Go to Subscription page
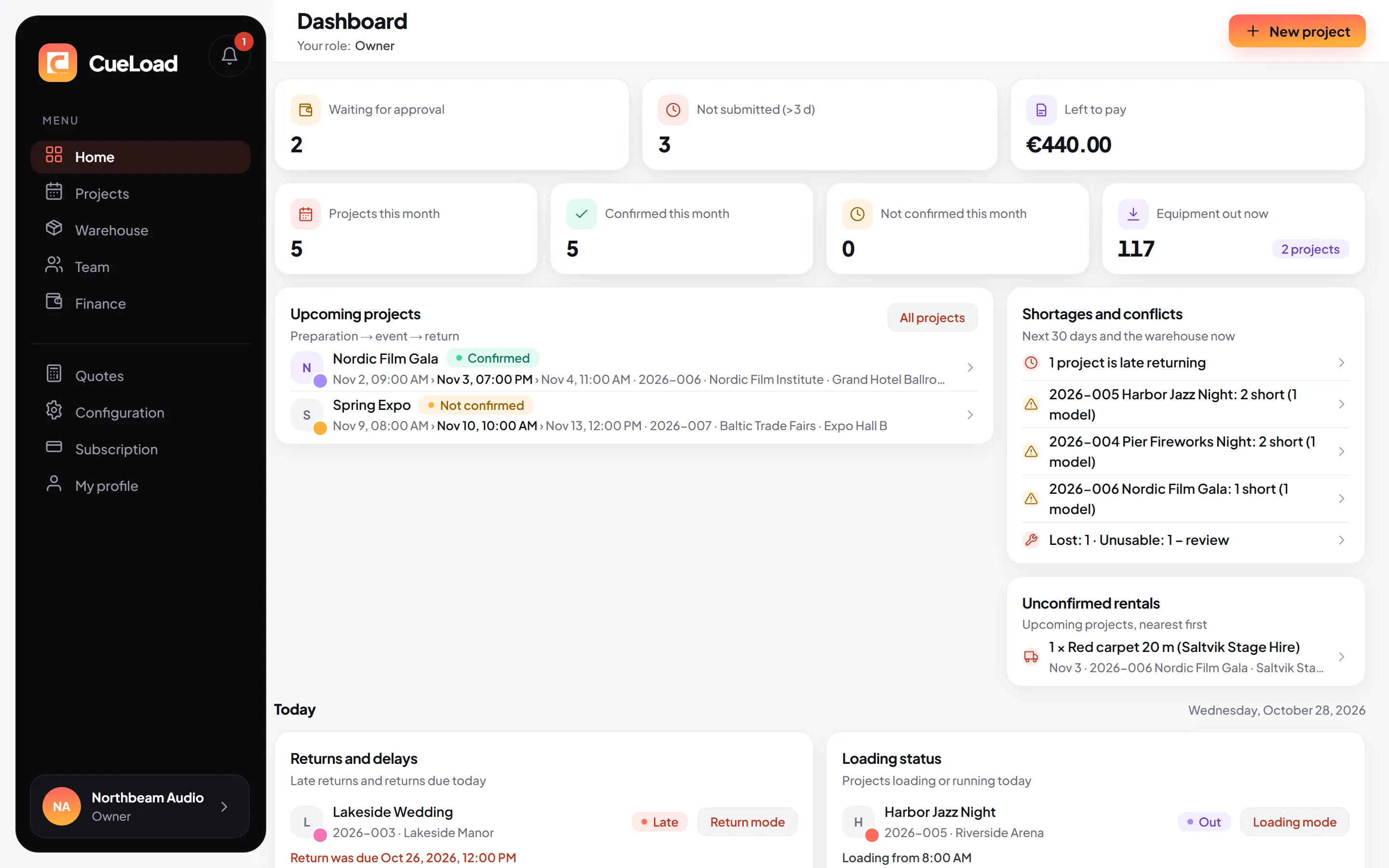Viewport: 1389px width, 868px height. coord(141,449)
